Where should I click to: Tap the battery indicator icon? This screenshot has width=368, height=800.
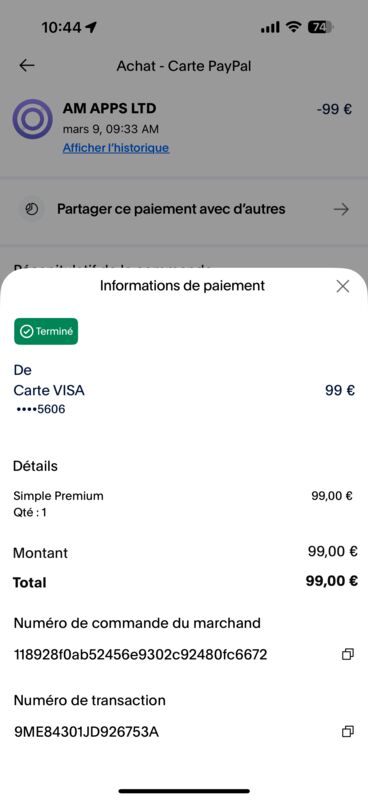tap(320, 27)
